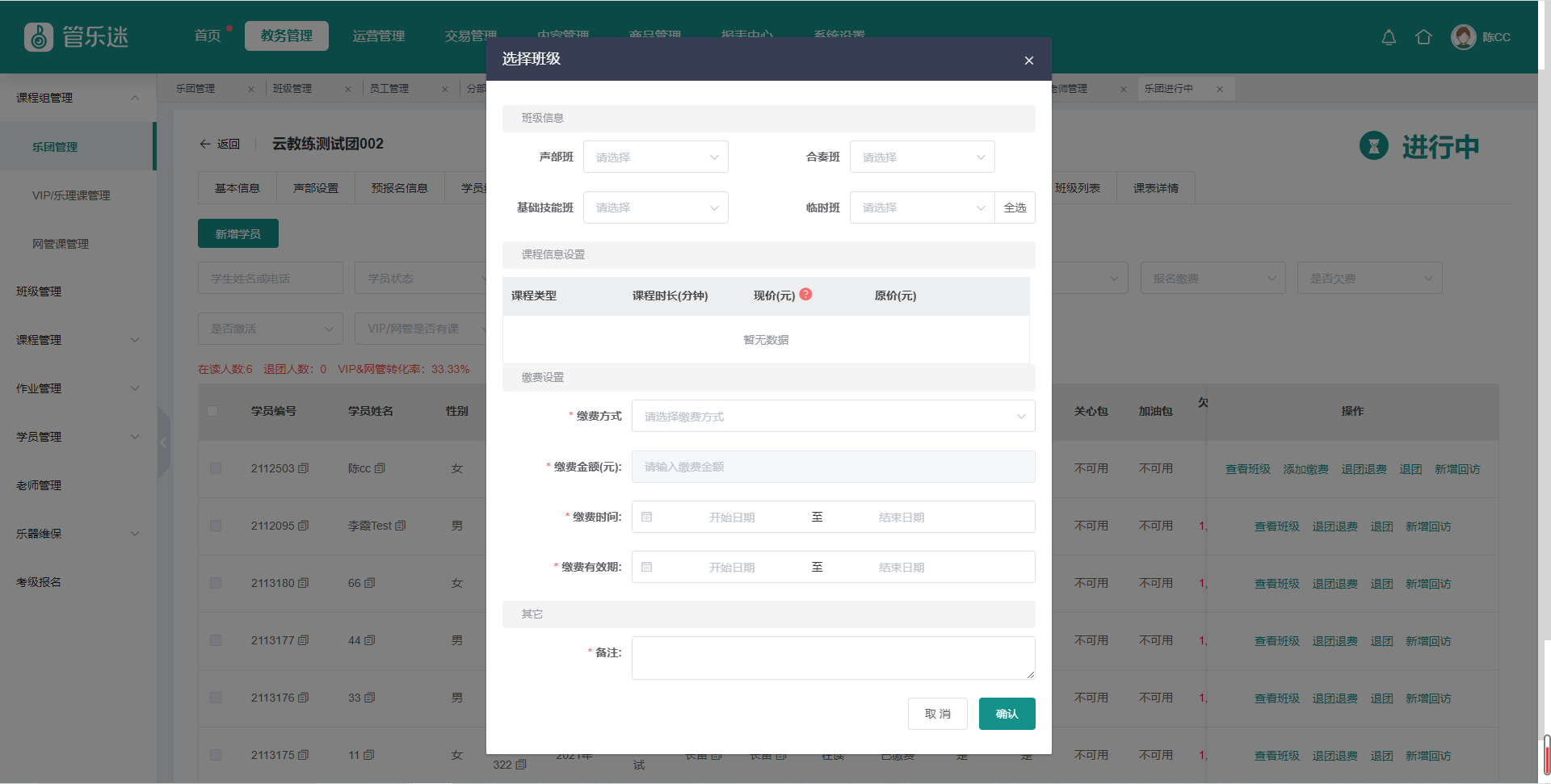Toggle select-all checkbox in table header
Image resolution: width=1551 pixels, height=784 pixels.
point(212,411)
